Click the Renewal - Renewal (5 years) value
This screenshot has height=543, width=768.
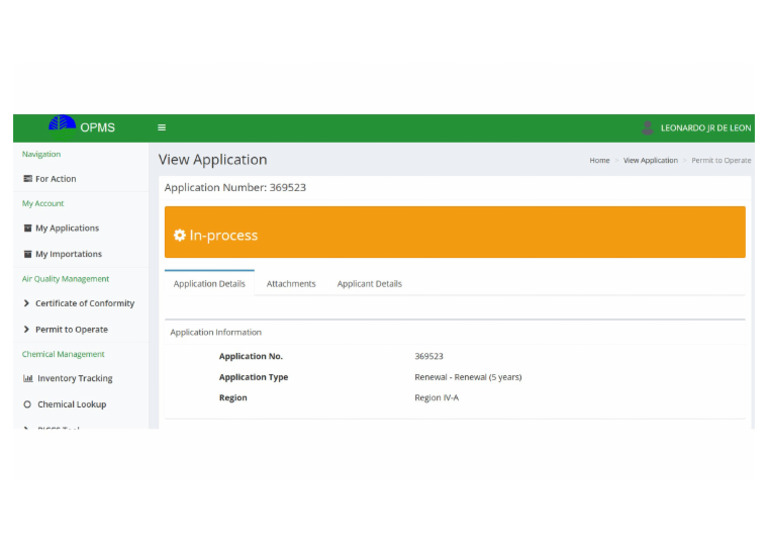tap(468, 377)
